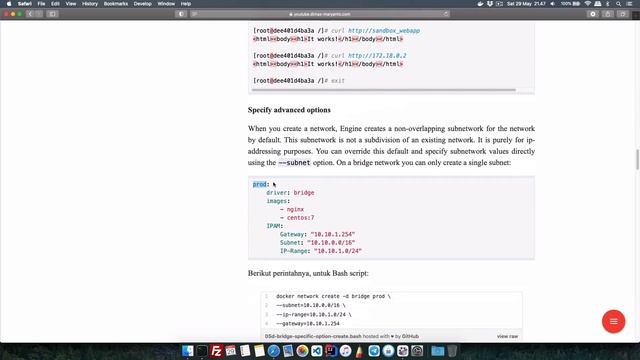This screenshot has height=360, width=640.
Task: Click the Docker whale menu bar icon
Action: (x=480, y=4)
